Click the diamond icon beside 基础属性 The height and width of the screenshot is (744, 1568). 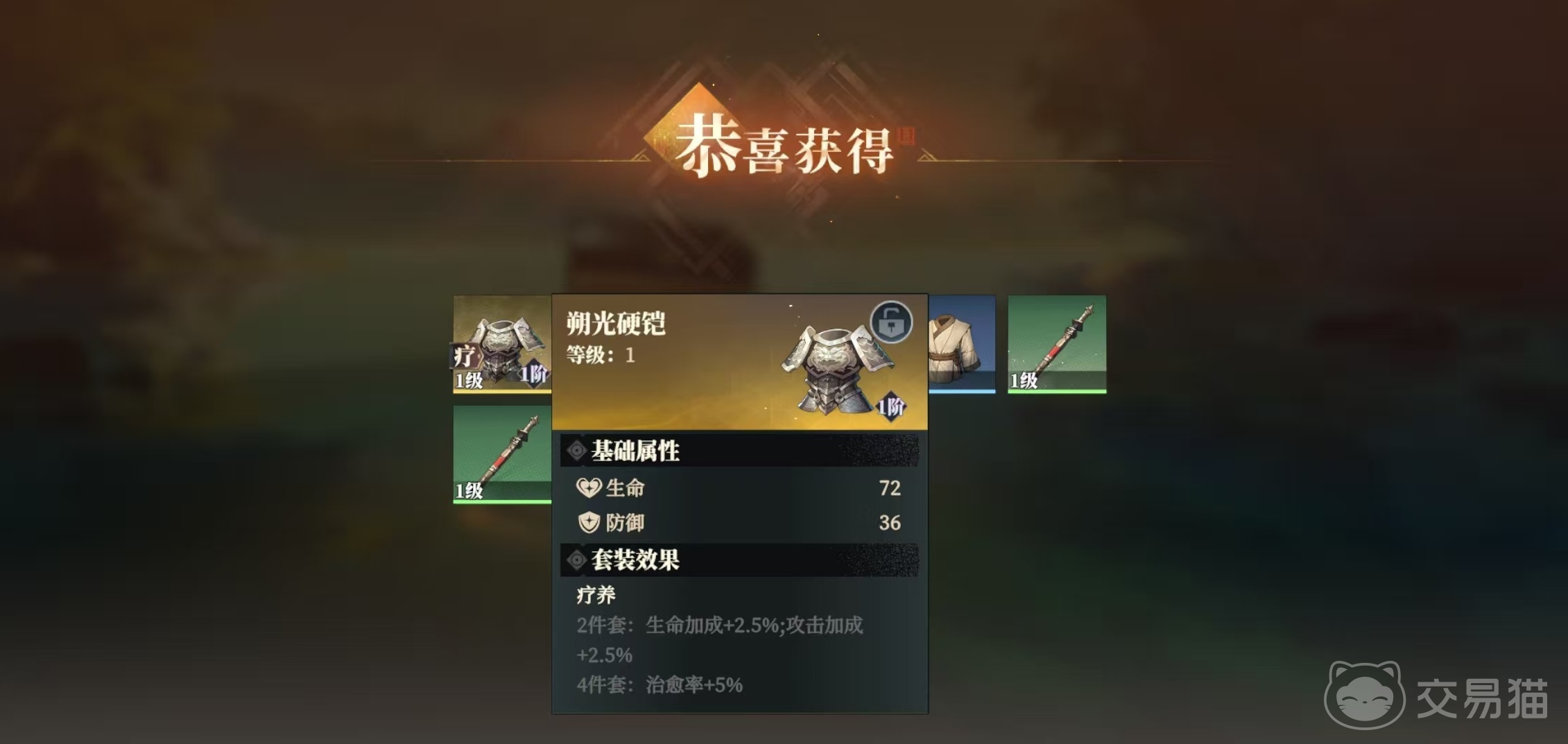tap(576, 451)
